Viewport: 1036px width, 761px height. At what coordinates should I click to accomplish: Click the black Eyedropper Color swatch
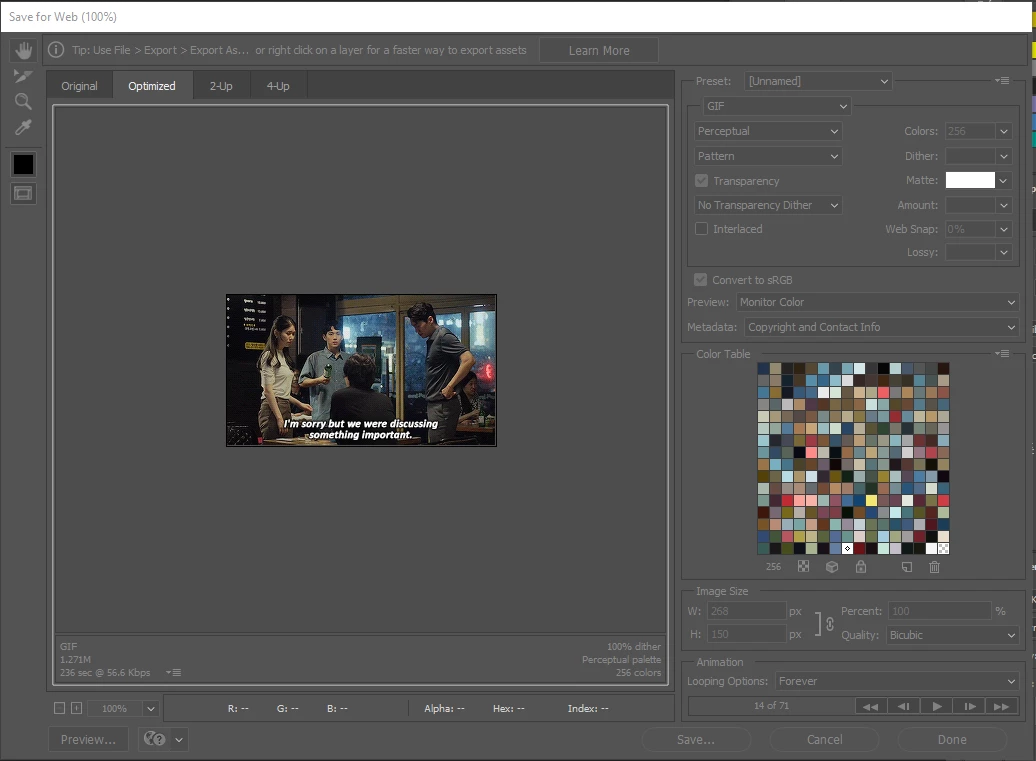[23, 164]
